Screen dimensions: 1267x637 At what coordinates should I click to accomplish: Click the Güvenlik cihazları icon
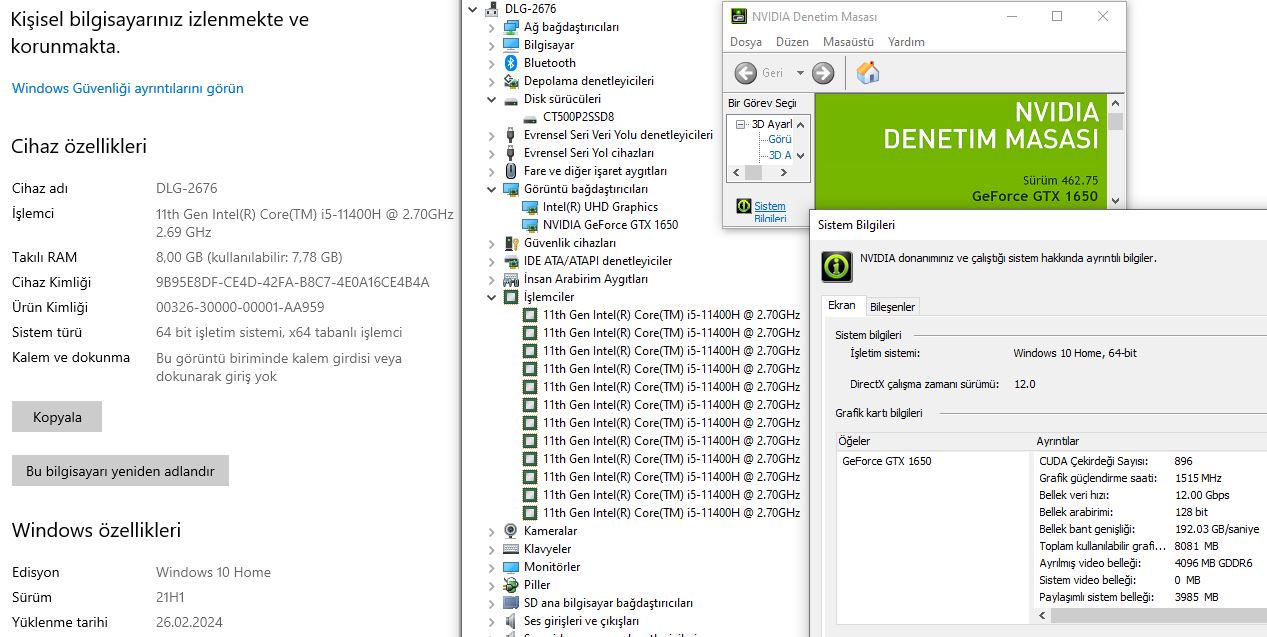tap(511, 243)
